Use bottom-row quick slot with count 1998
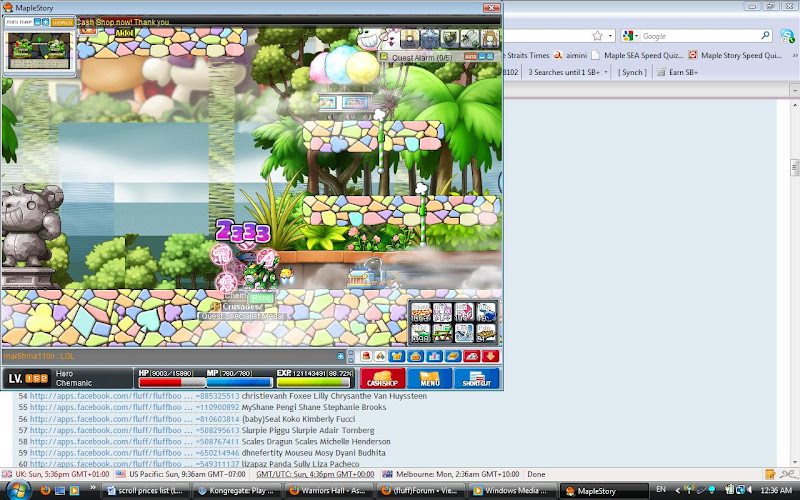800x500 pixels. (x=421, y=333)
